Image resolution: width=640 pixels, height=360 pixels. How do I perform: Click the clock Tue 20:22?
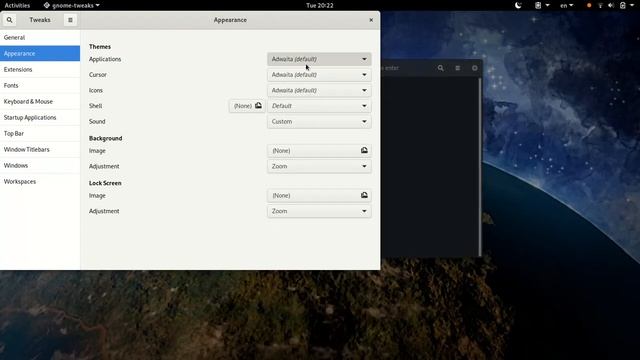(x=320, y=5)
